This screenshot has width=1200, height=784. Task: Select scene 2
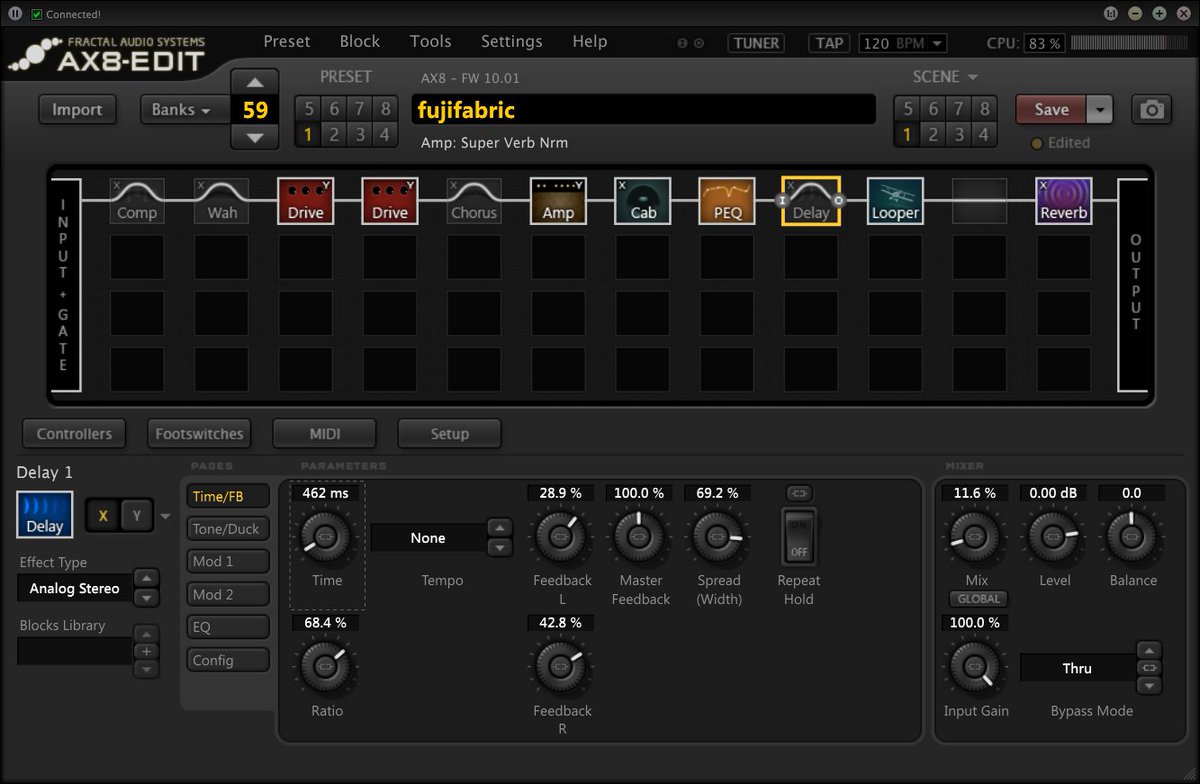933,134
